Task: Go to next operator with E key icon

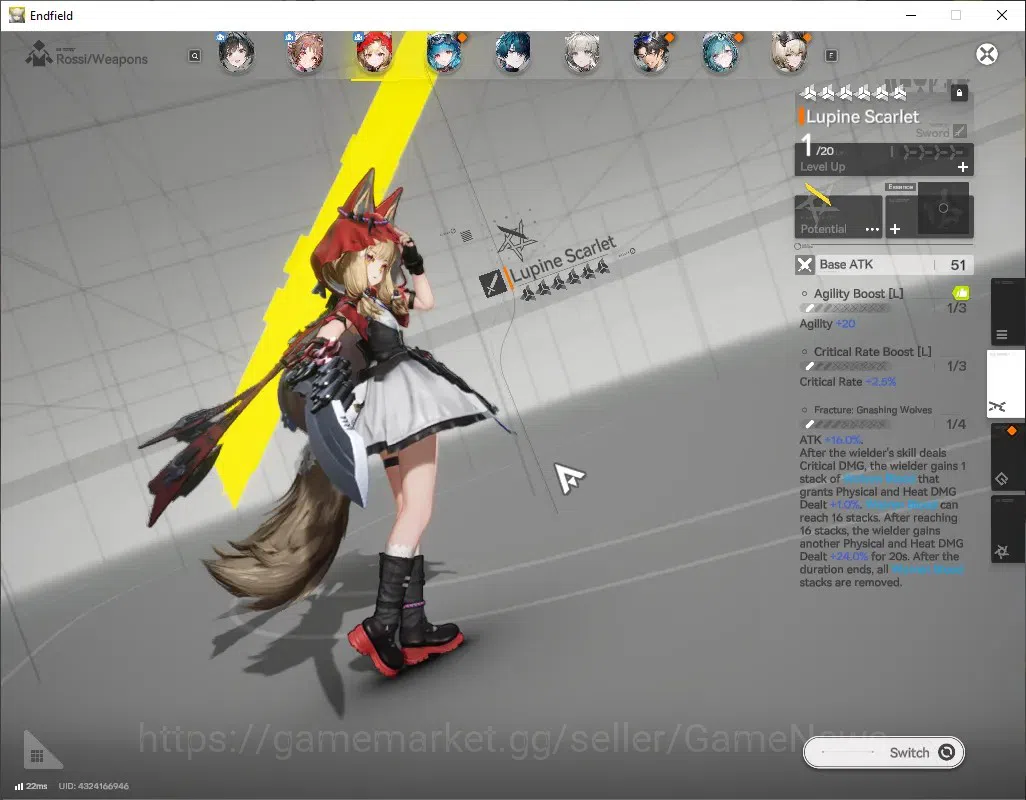Action: click(831, 56)
